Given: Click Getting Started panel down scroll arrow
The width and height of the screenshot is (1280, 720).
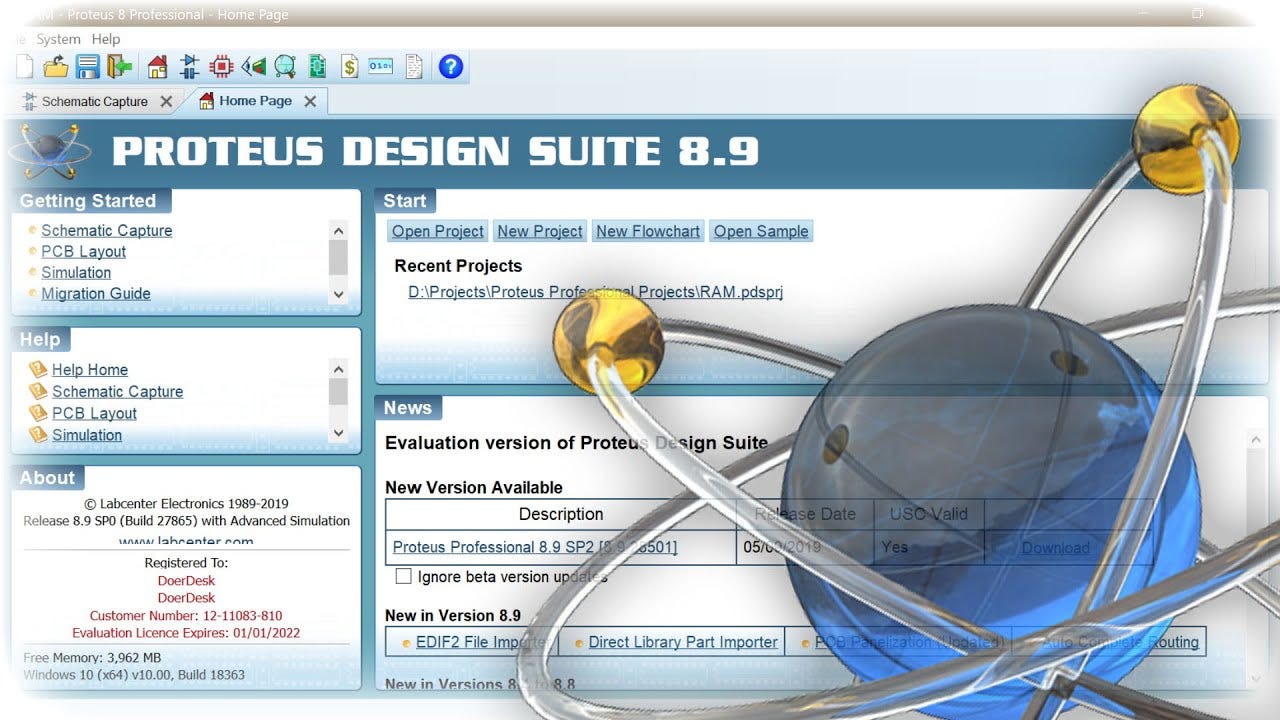Looking at the screenshot, I should point(338,294).
